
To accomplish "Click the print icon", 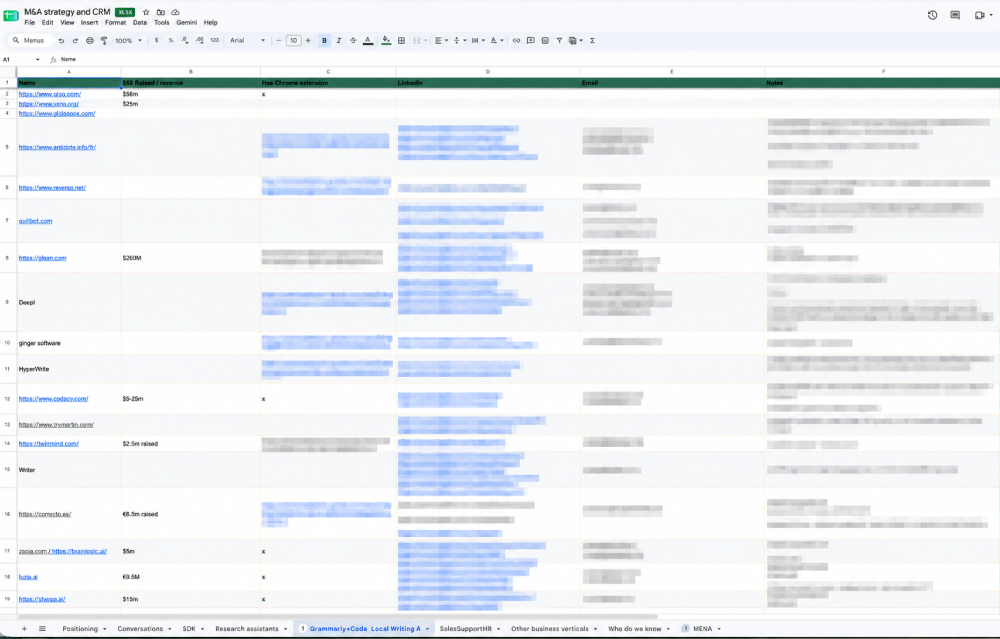I will [89, 40].
